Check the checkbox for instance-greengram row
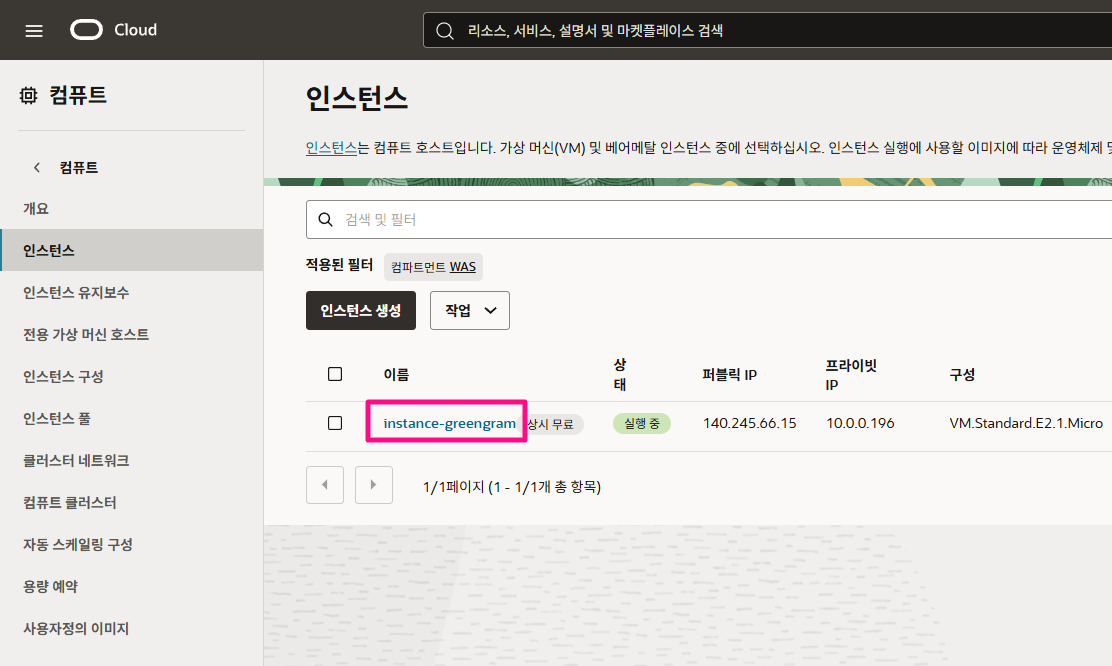The height and width of the screenshot is (666, 1112). pyautogui.click(x=335, y=423)
